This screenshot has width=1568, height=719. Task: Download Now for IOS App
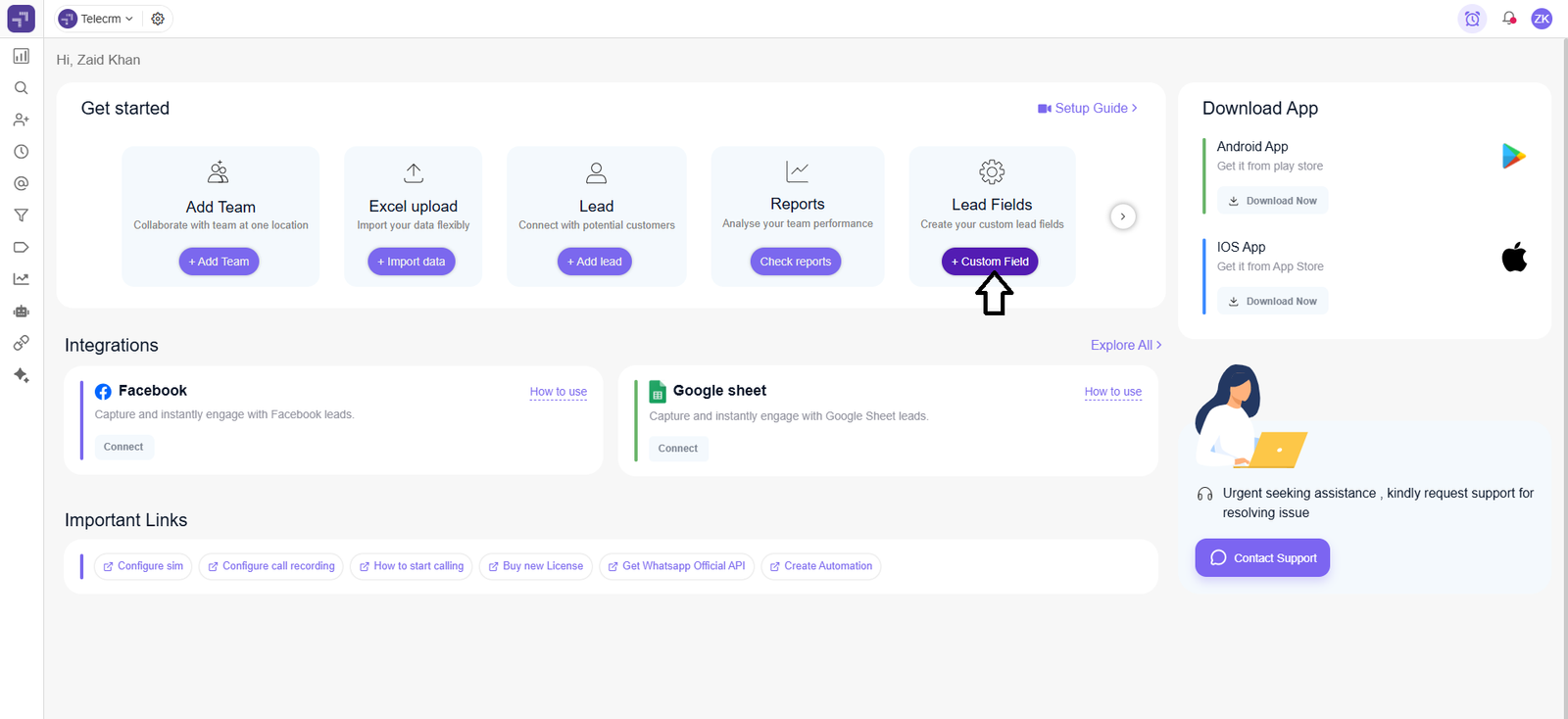pyautogui.click(x=1273, y=302)
